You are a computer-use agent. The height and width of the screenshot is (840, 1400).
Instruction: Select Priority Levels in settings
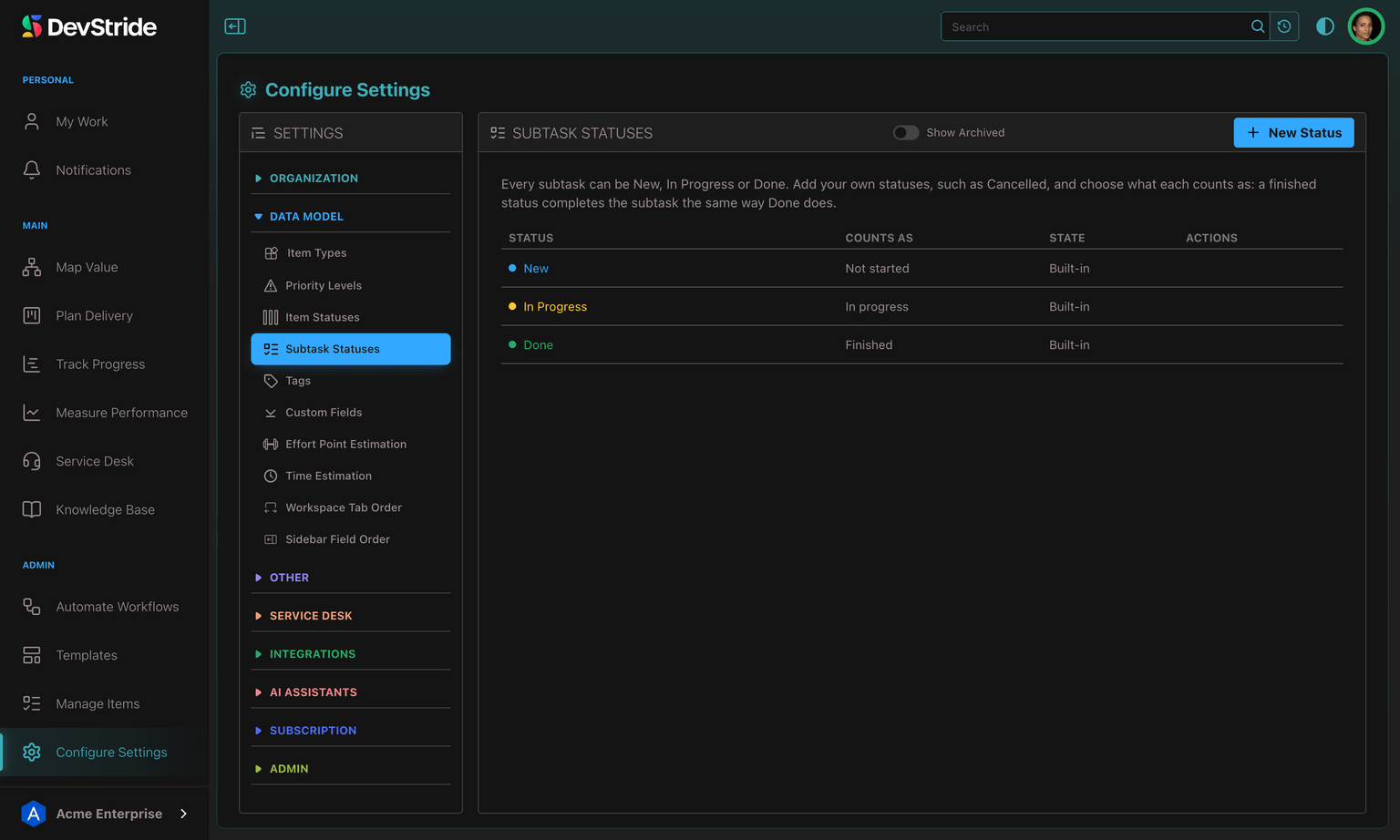coord(351,285)
